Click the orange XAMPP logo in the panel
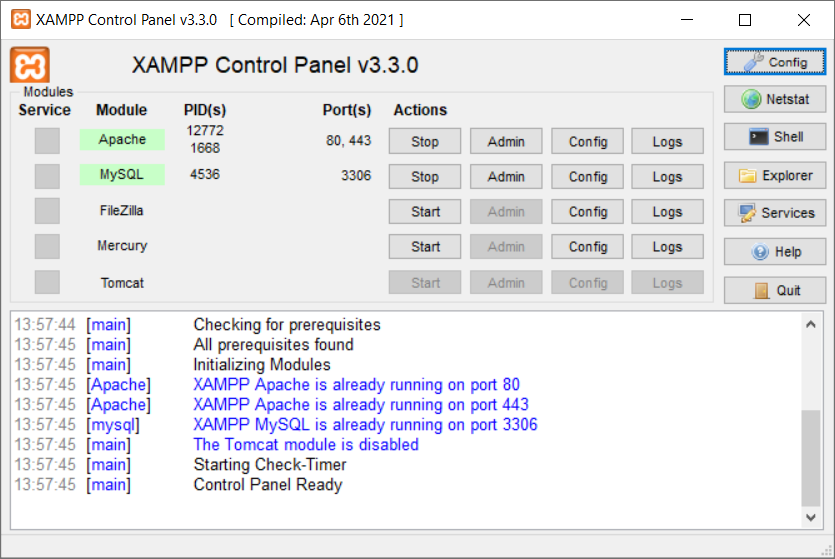 point(30,65)
